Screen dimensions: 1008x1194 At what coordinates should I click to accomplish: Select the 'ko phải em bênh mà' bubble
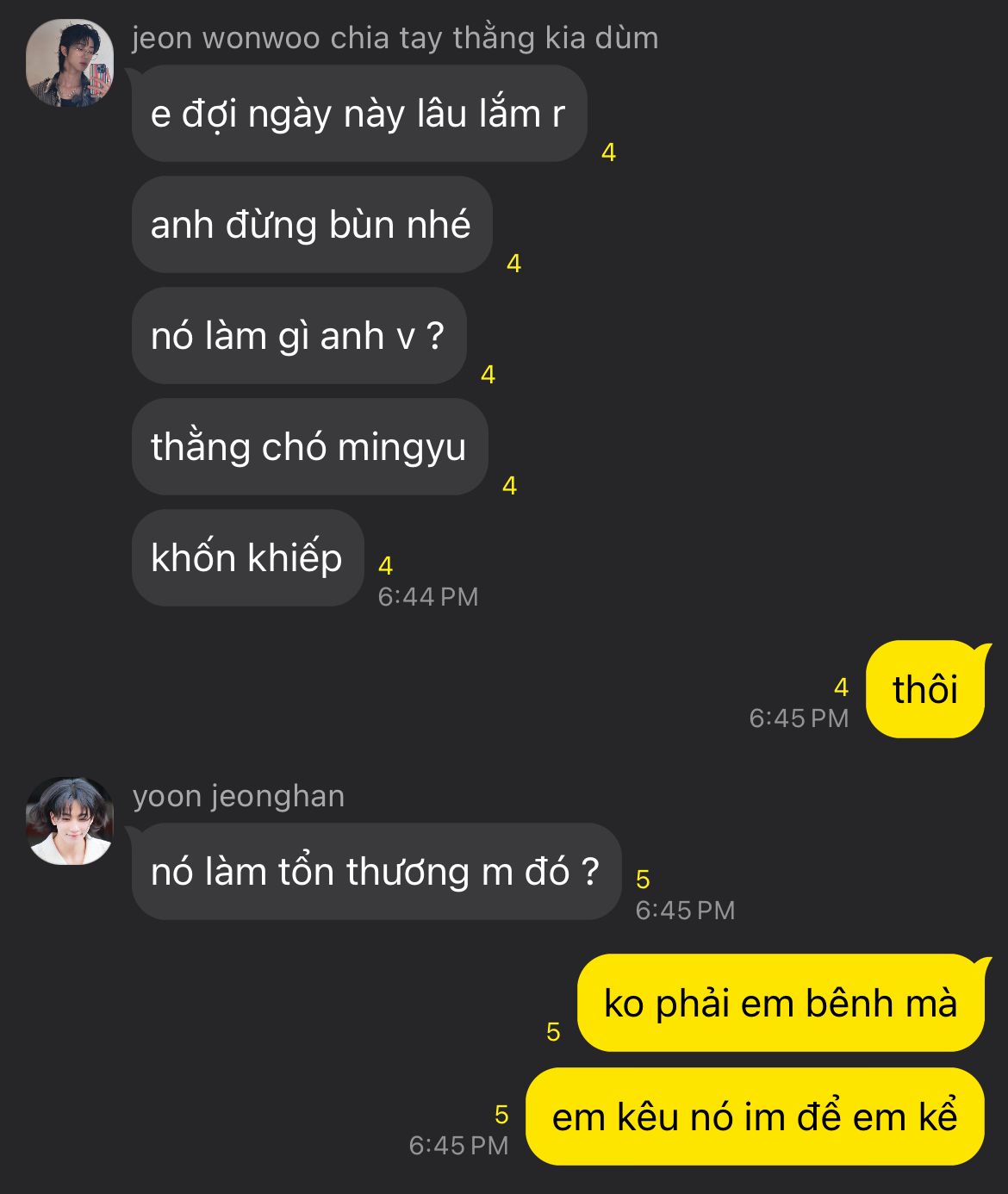[781, 1003]
